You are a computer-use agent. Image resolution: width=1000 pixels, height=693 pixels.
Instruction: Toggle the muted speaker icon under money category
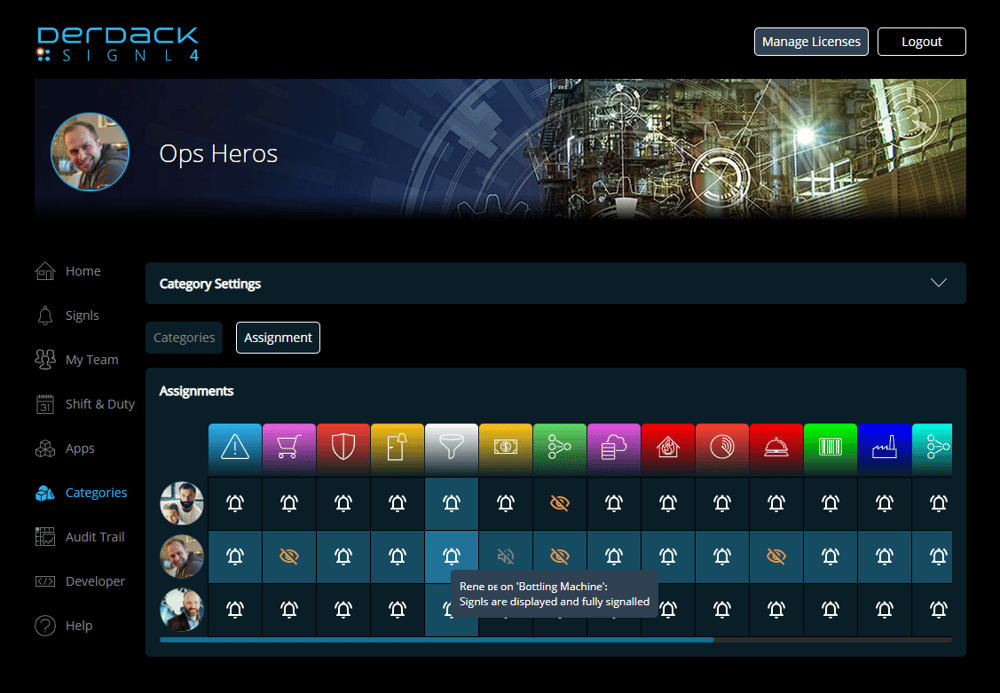[x=505, y=557]
